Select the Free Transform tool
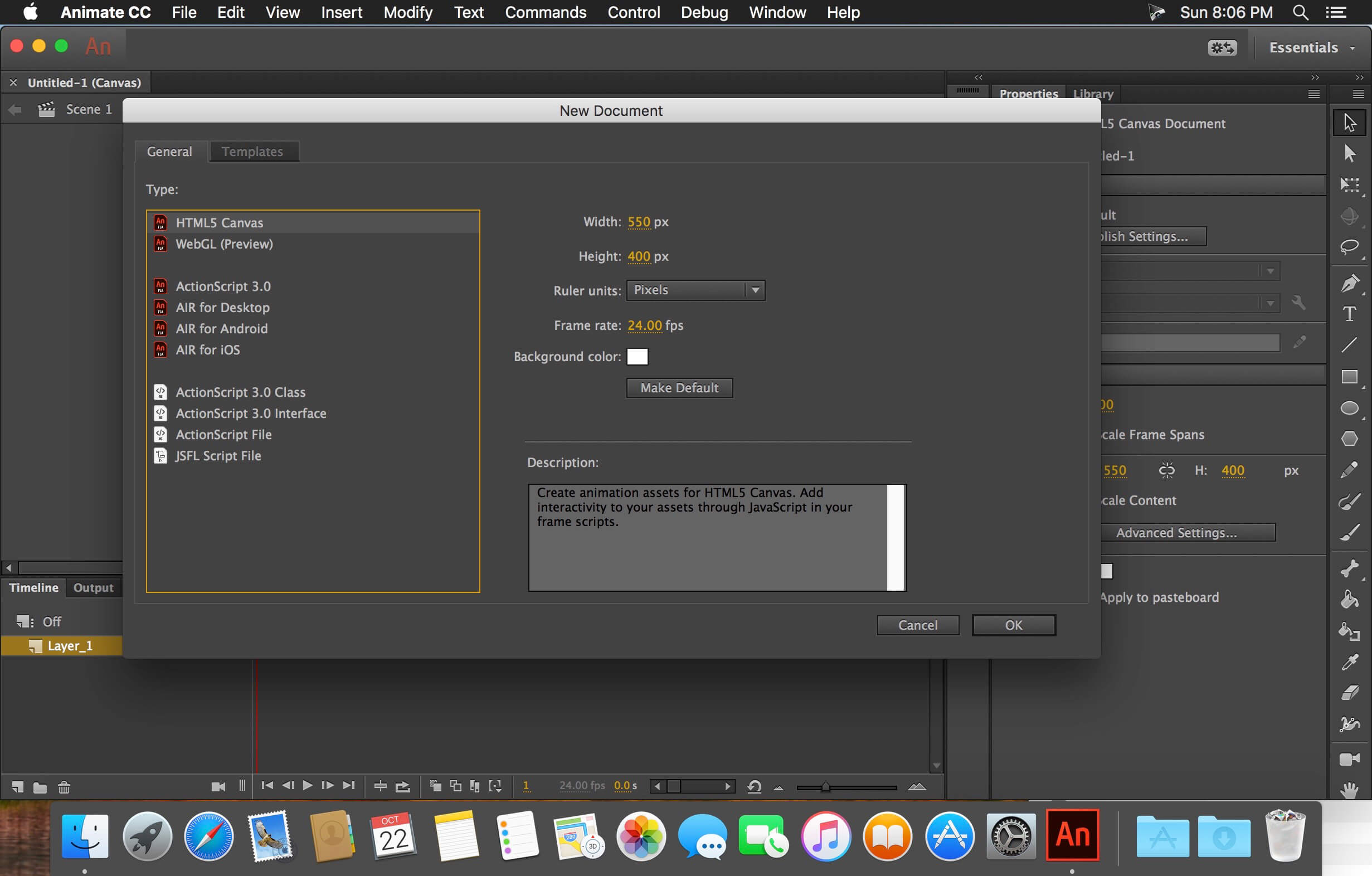This screenshot has height=876, width=1372. click(1349, 184)
